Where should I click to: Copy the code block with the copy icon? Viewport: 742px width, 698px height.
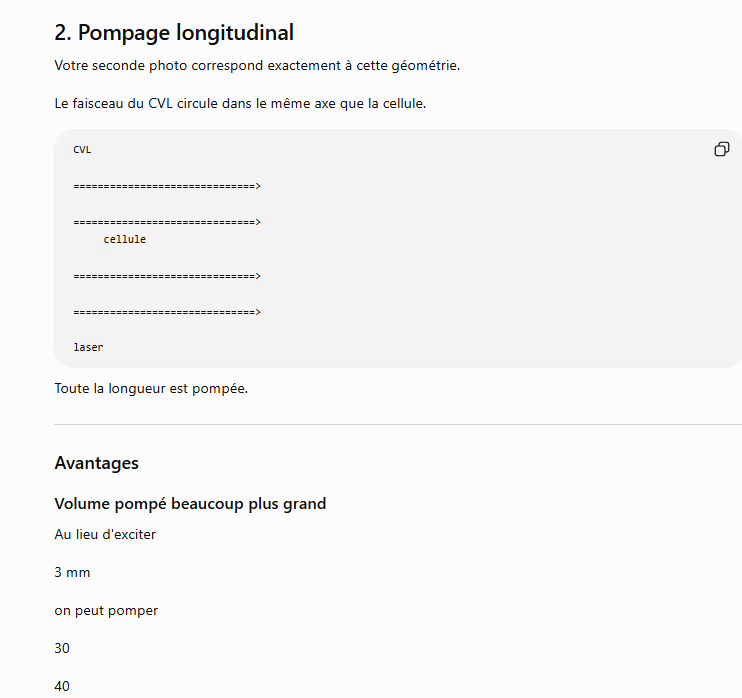722,150
